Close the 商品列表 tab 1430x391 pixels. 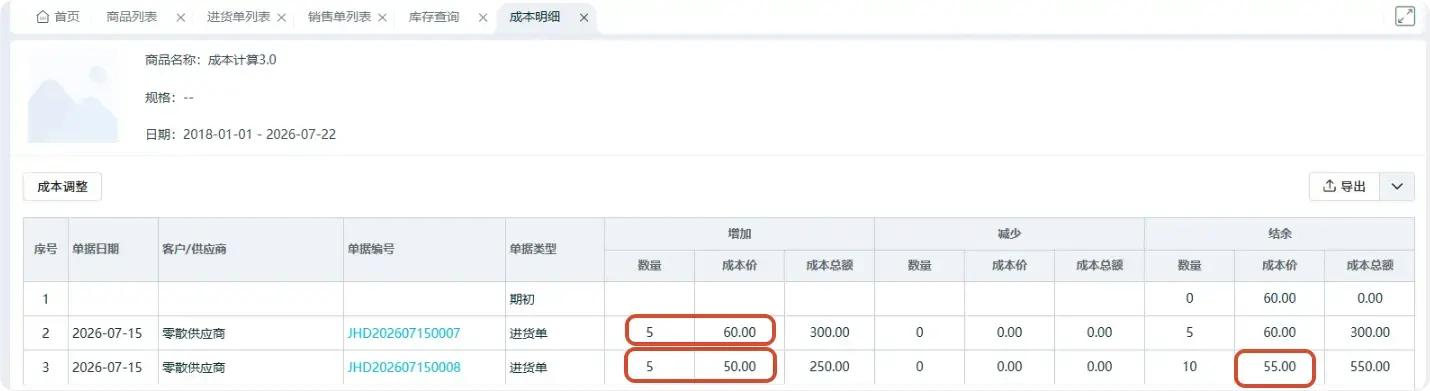180,18
